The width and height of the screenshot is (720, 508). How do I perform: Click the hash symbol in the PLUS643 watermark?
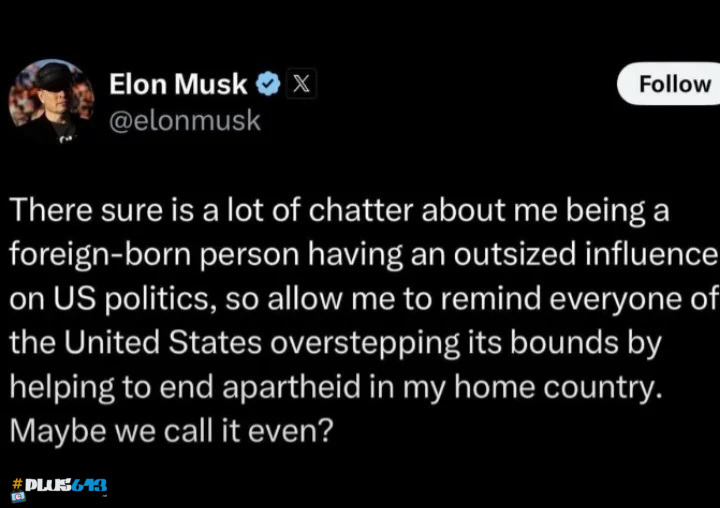pos(17,484)
